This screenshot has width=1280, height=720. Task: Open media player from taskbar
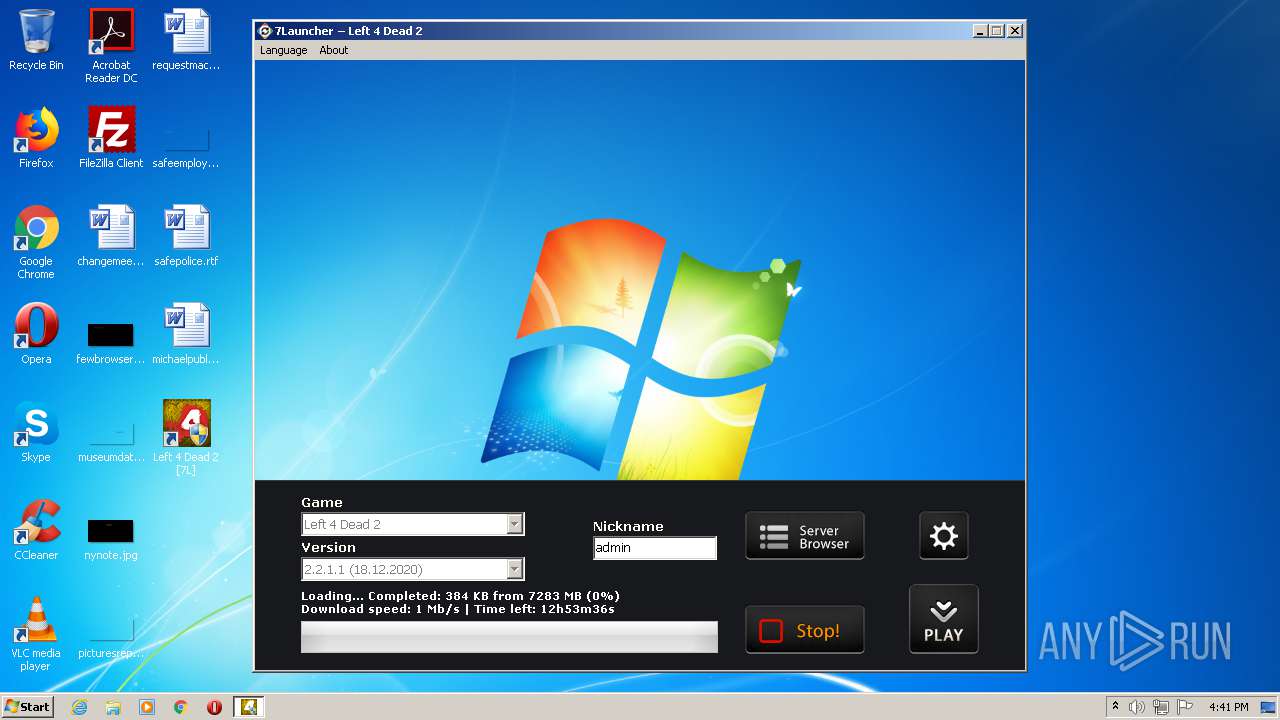point(147,707)
